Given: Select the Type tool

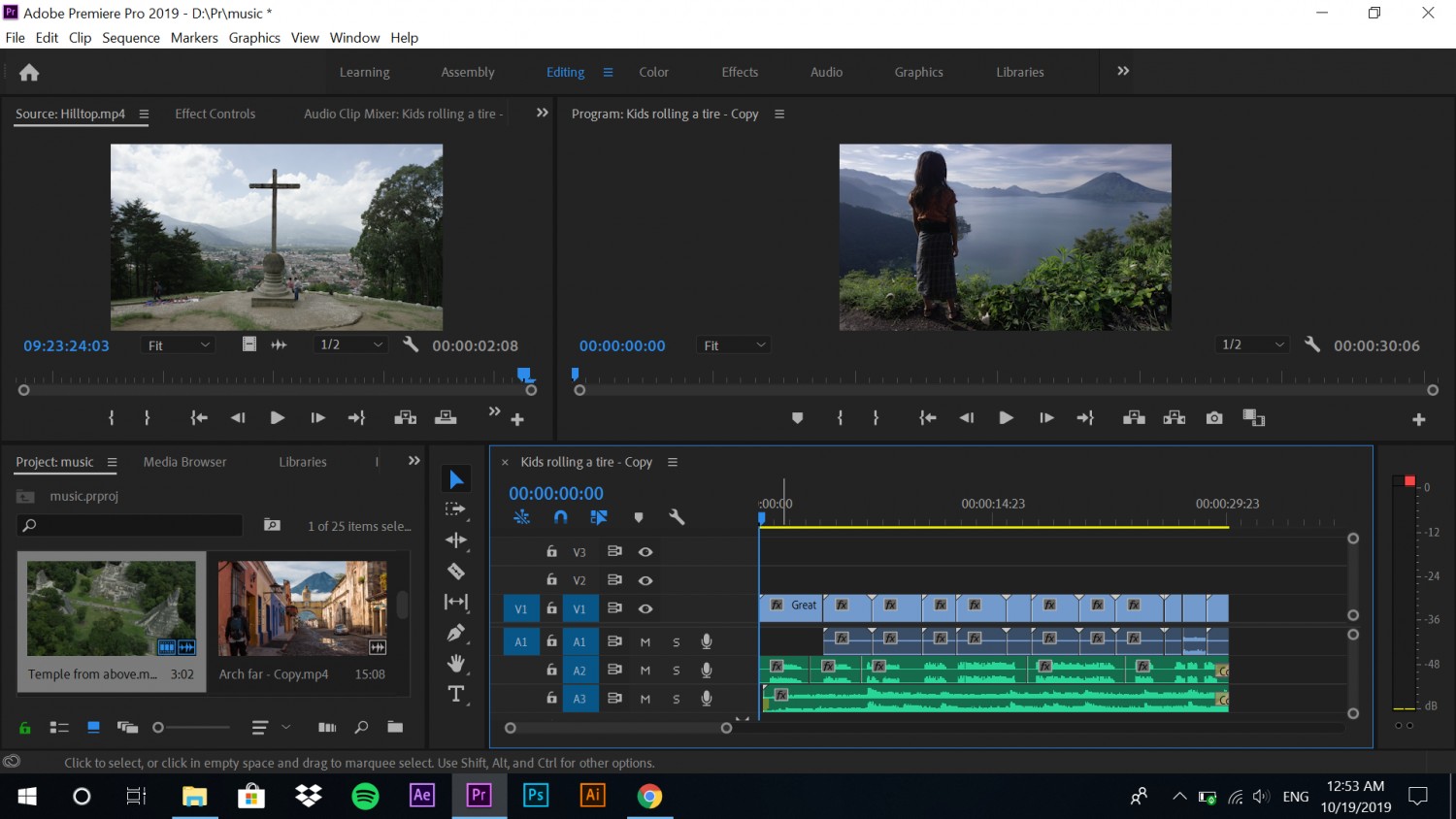Looking at the screenshot, I should point(456,694).
